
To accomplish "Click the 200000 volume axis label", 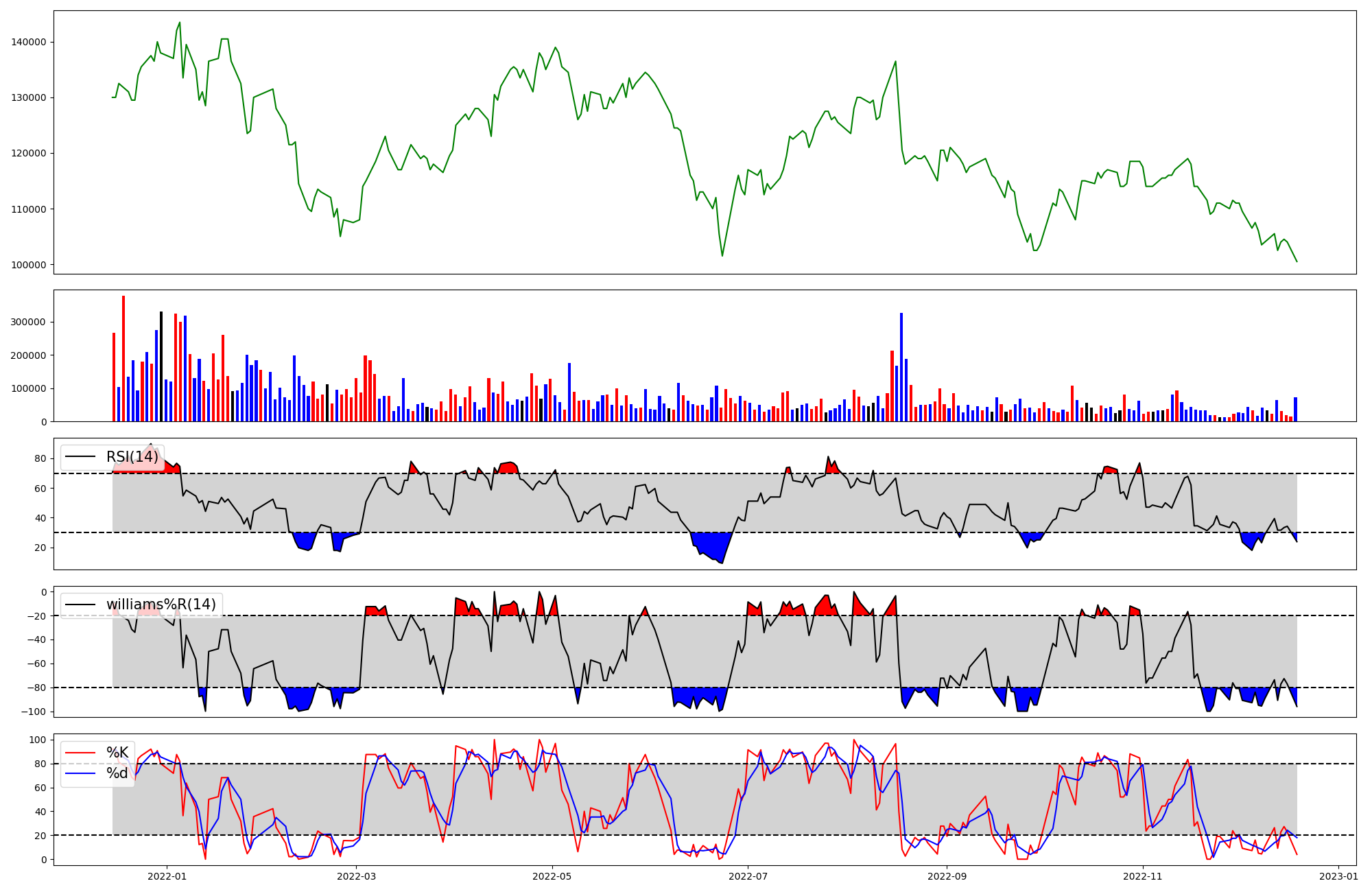I will coord(29,355).
